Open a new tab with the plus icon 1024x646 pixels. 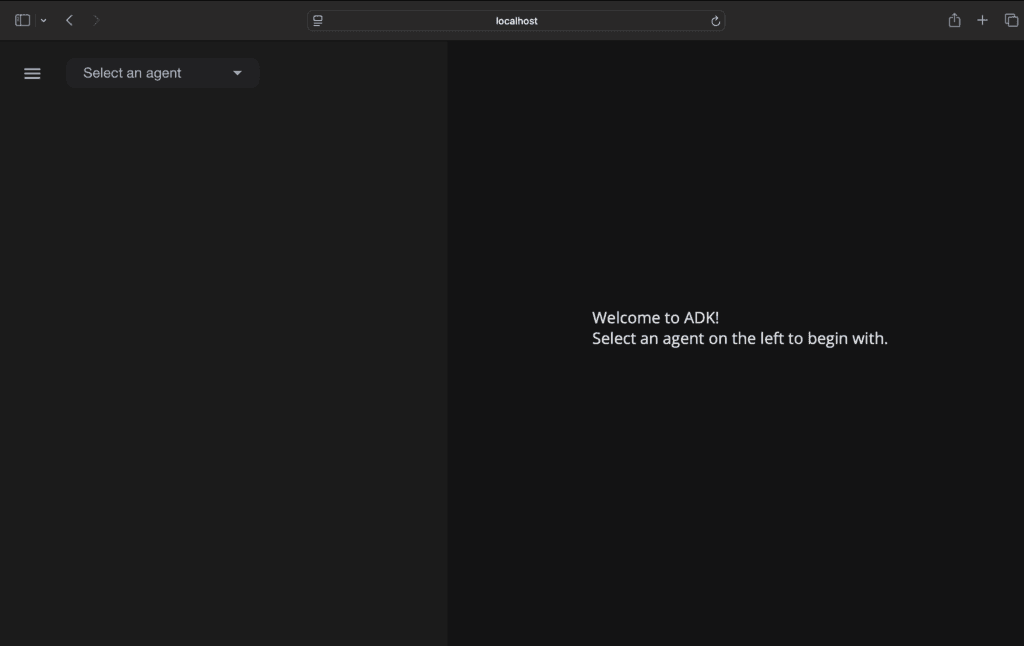(982, 20)
